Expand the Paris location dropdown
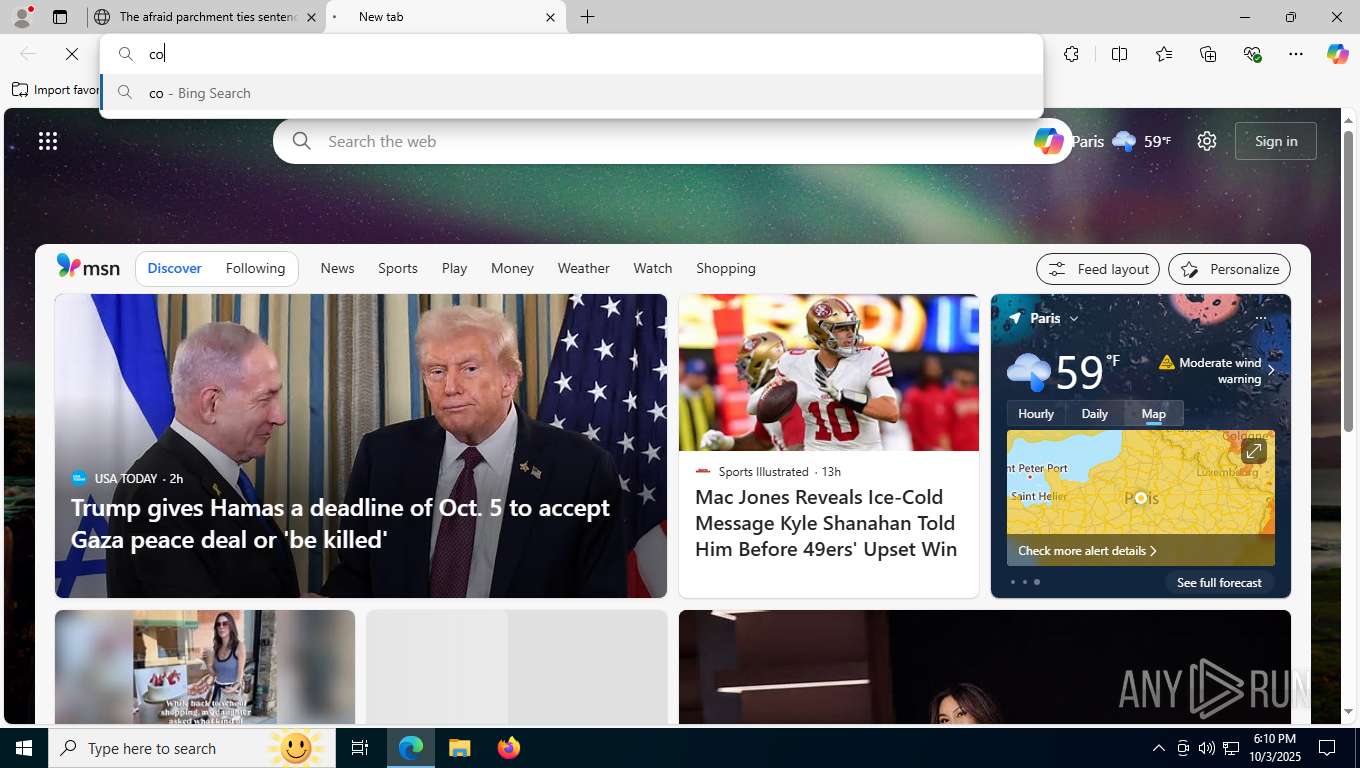Image resolution: width=1360 pixels, height=768 pixels. coord(1074,319)
